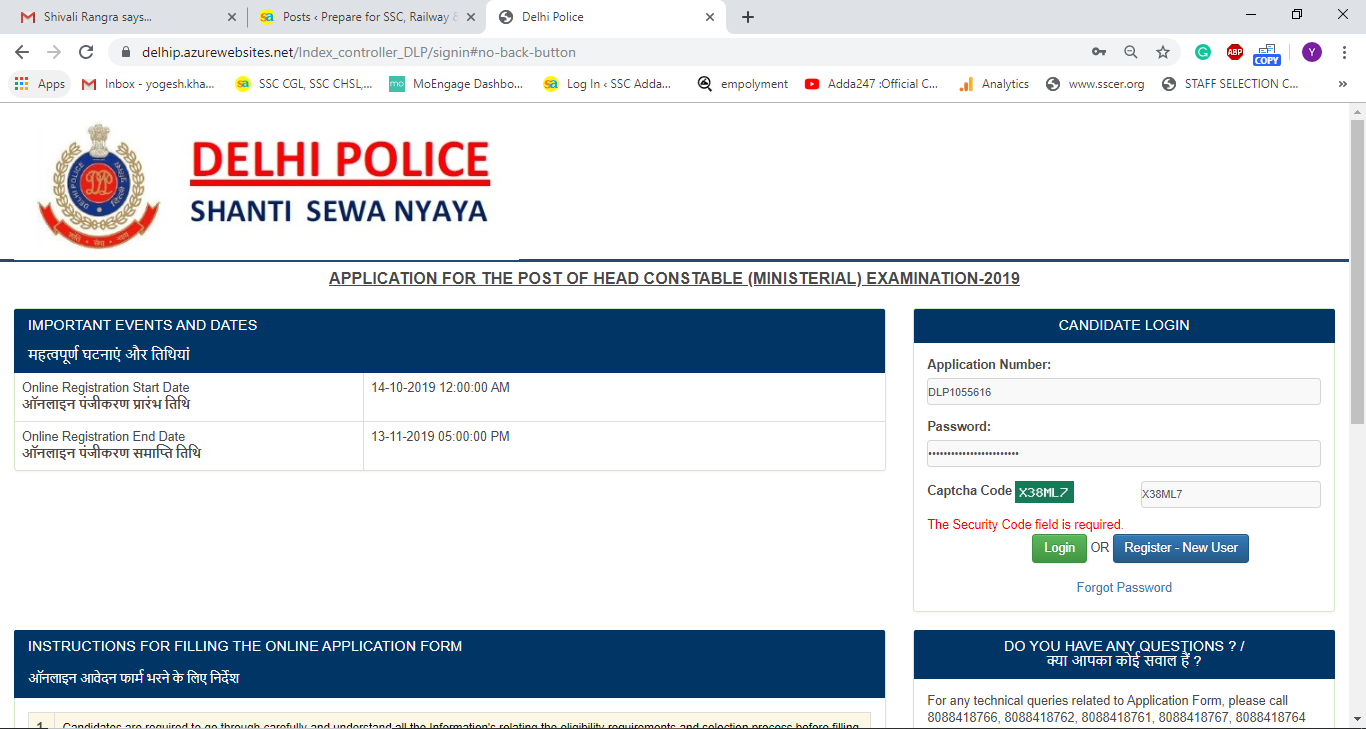
Task: Close the Posts Prepare for SSC tab
Action: pos(471,17)
